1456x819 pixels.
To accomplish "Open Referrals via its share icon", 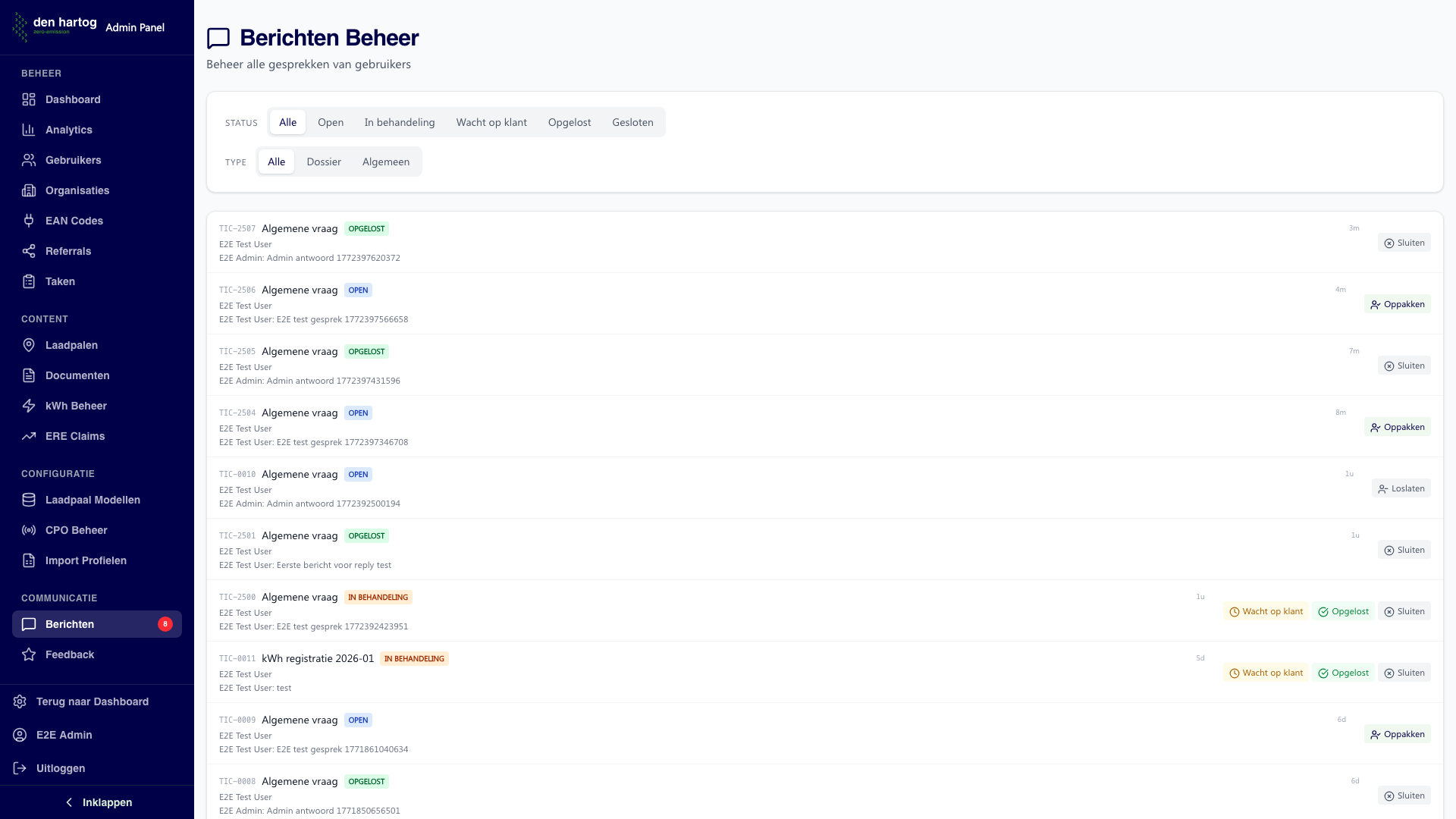I will [x=29, y=251].
